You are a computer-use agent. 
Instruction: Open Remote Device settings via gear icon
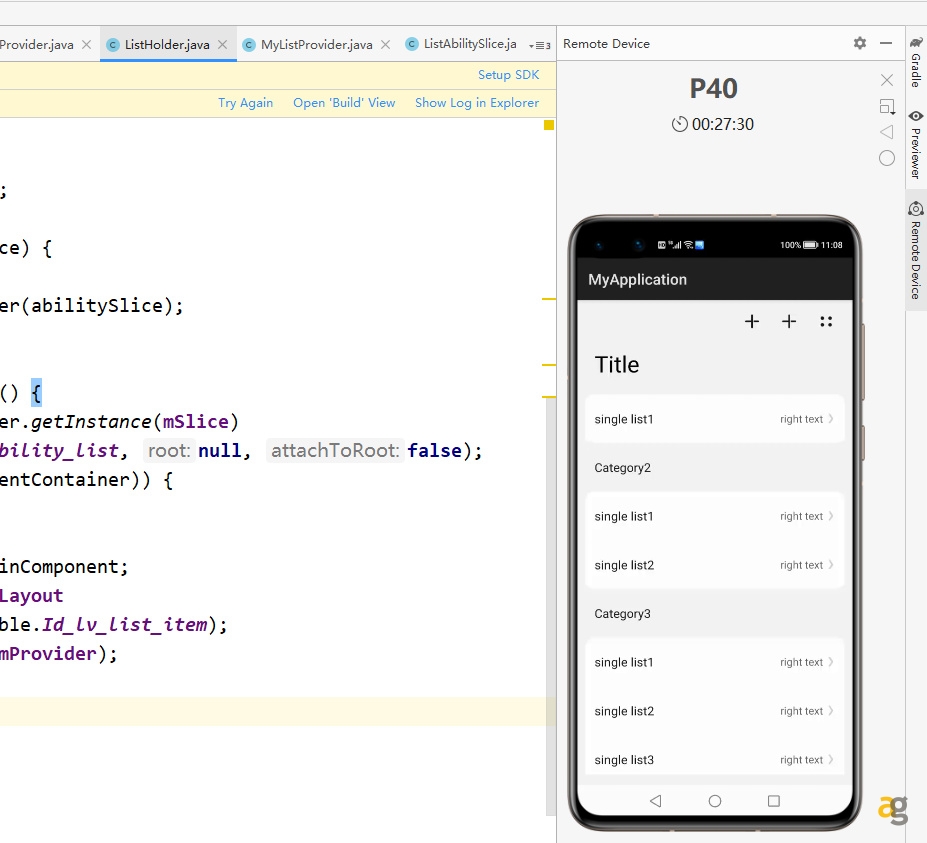tap(857, 43)
